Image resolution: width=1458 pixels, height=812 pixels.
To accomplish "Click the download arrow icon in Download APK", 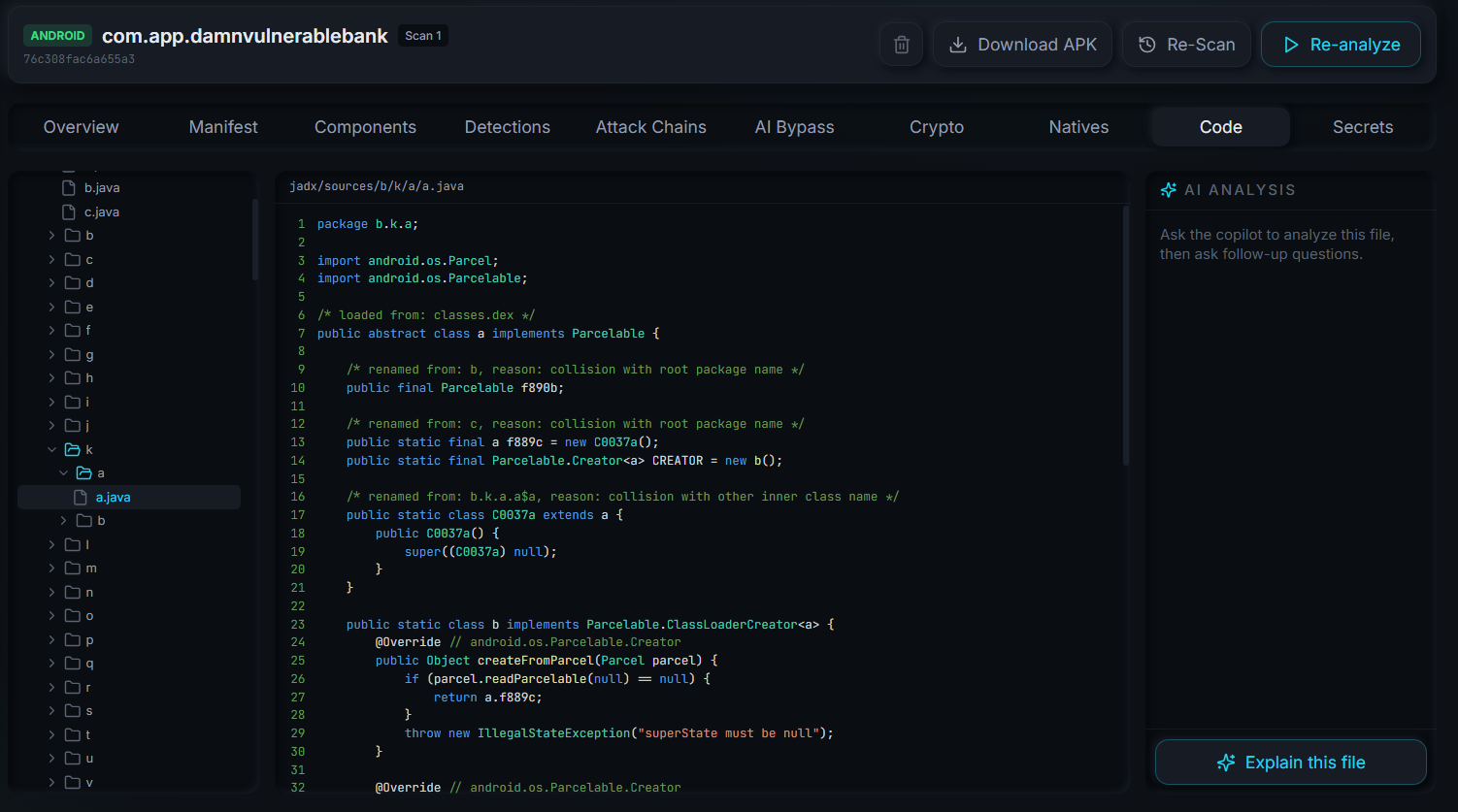I will 958,45.
